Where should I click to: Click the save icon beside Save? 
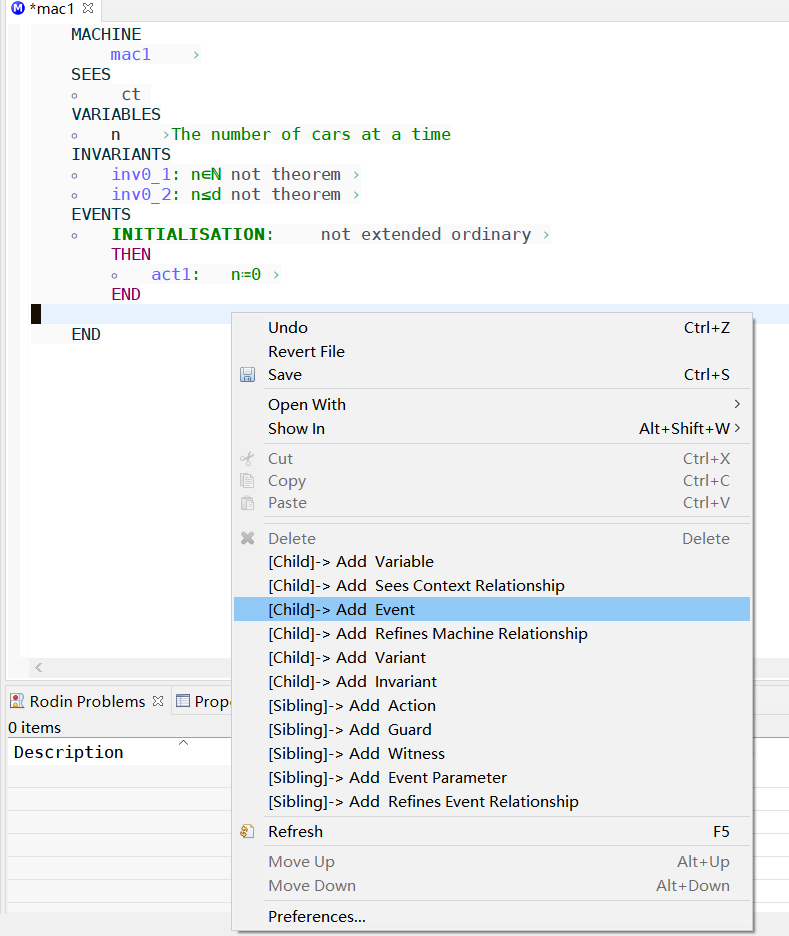click(x=247, y=375)
